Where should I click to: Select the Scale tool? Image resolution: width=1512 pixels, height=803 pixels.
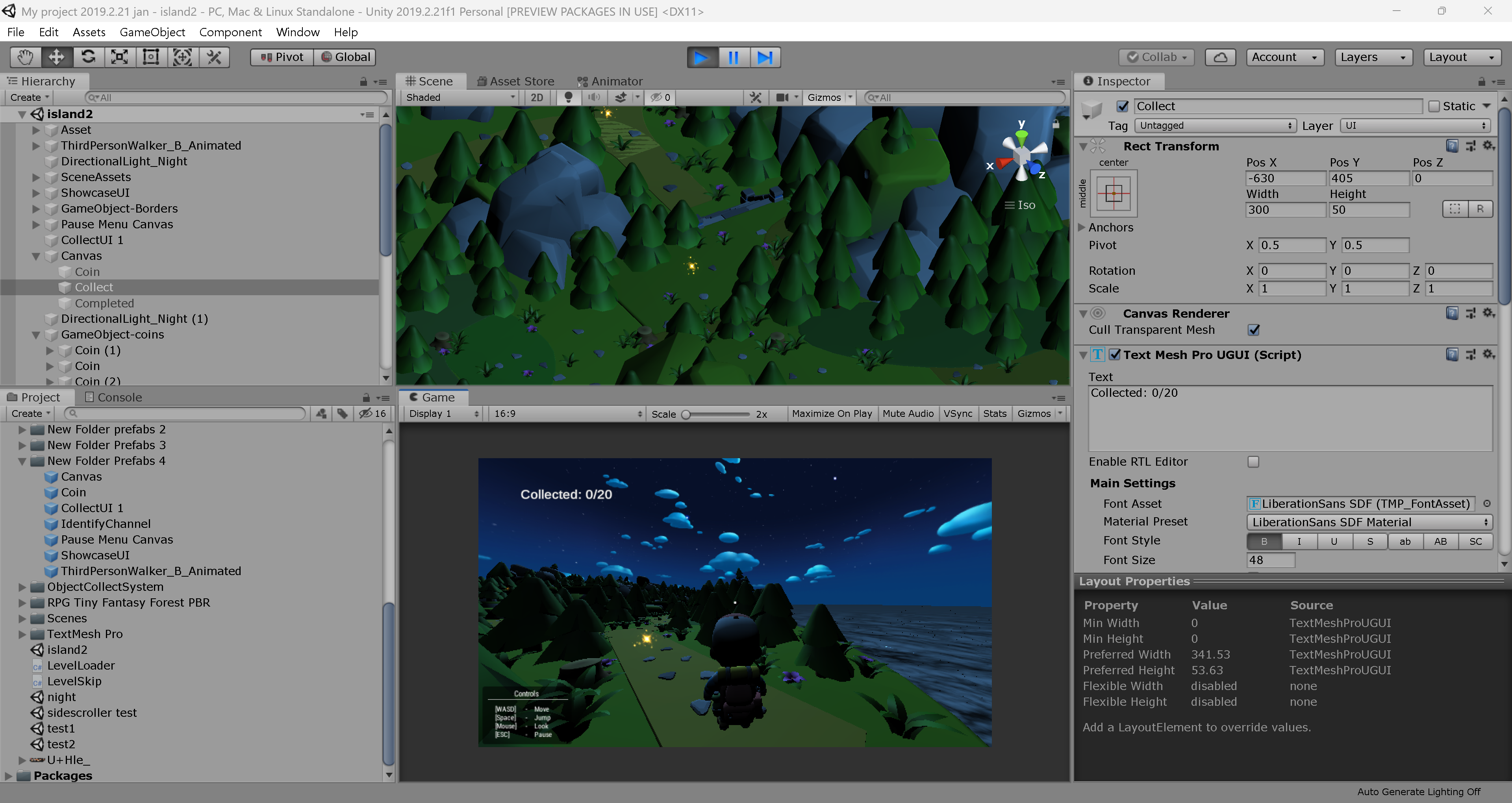click(120, 57)
